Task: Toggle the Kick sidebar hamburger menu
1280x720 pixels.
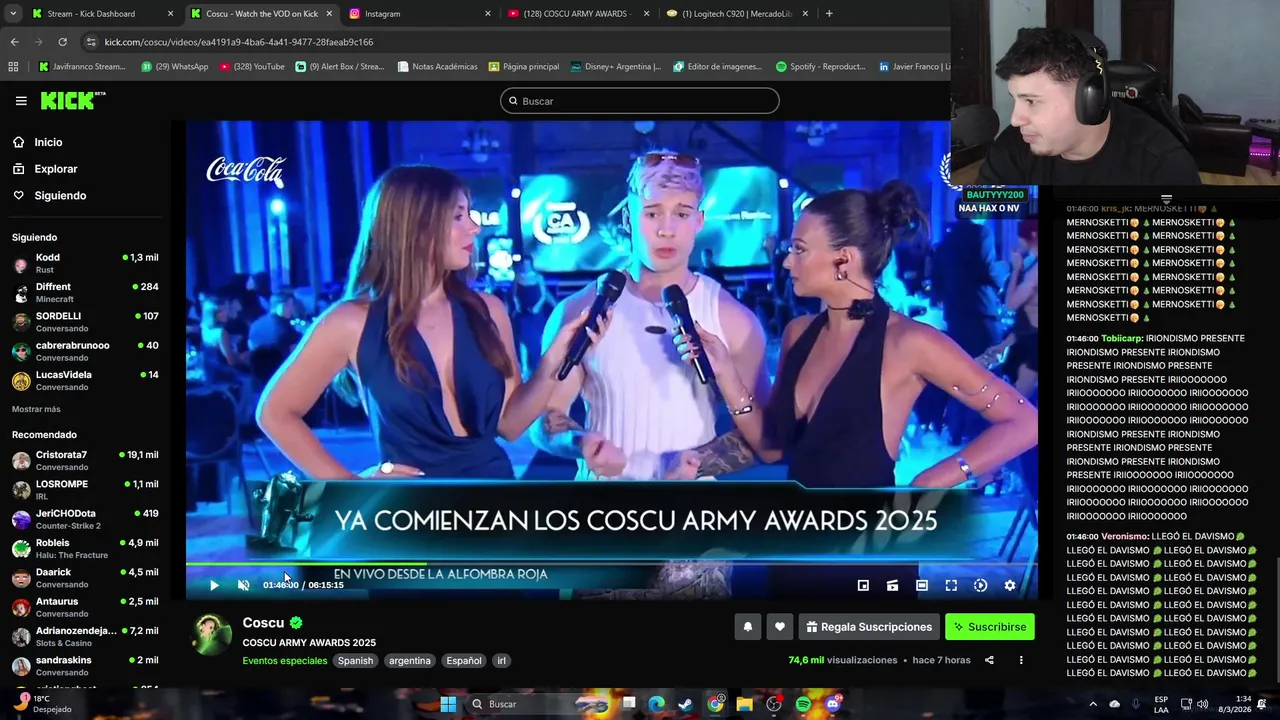Action: point(21,101)
